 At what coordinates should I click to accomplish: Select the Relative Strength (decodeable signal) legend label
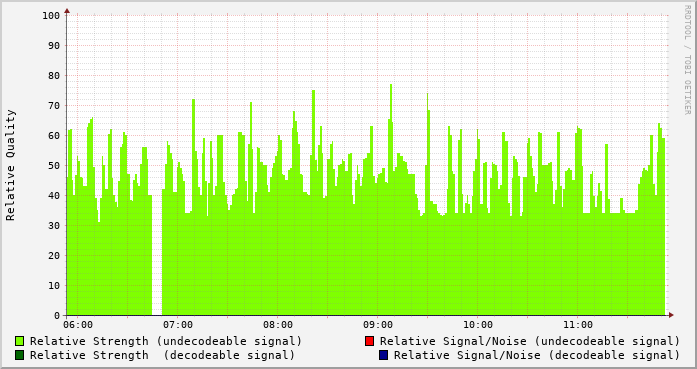[x=162, y=355]
